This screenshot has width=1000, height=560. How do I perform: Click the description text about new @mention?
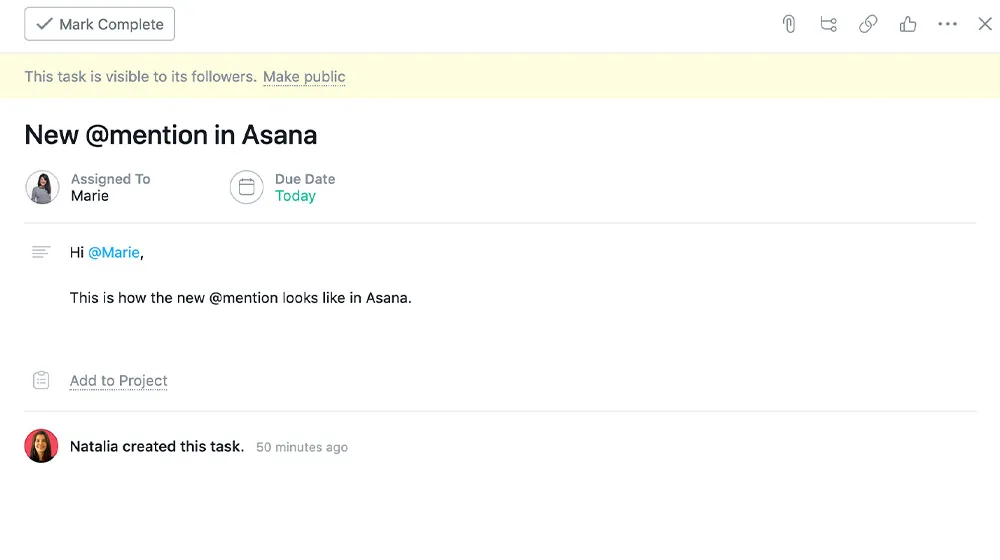240,298
